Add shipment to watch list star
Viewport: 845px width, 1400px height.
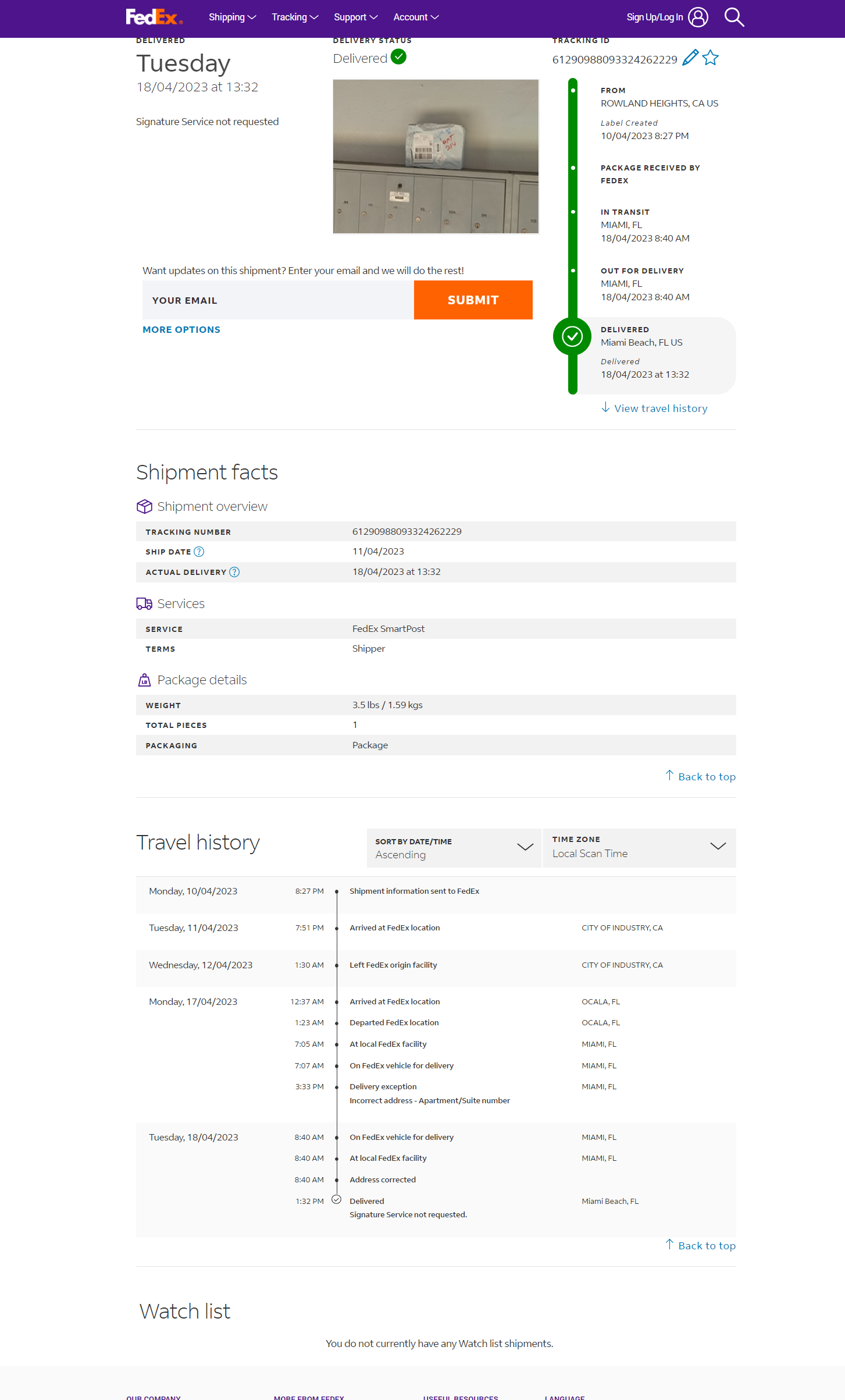click(x=711, y=58)
